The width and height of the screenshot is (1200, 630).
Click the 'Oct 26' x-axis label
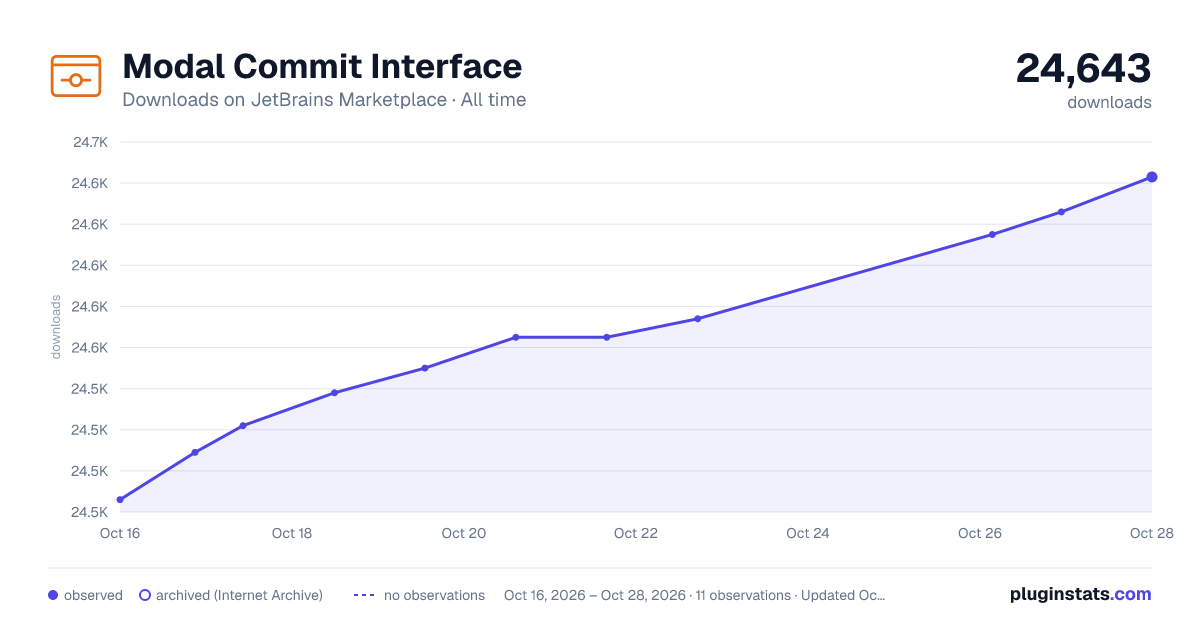(980, 533)
